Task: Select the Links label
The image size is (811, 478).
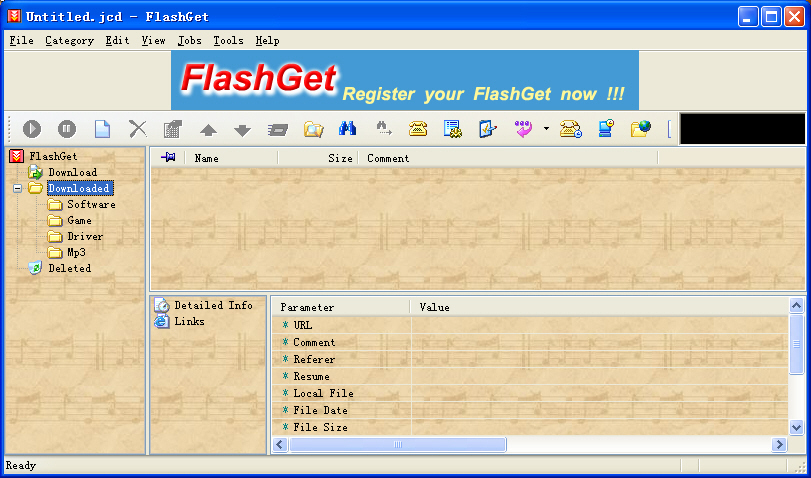Action: [x=189, y=321]
